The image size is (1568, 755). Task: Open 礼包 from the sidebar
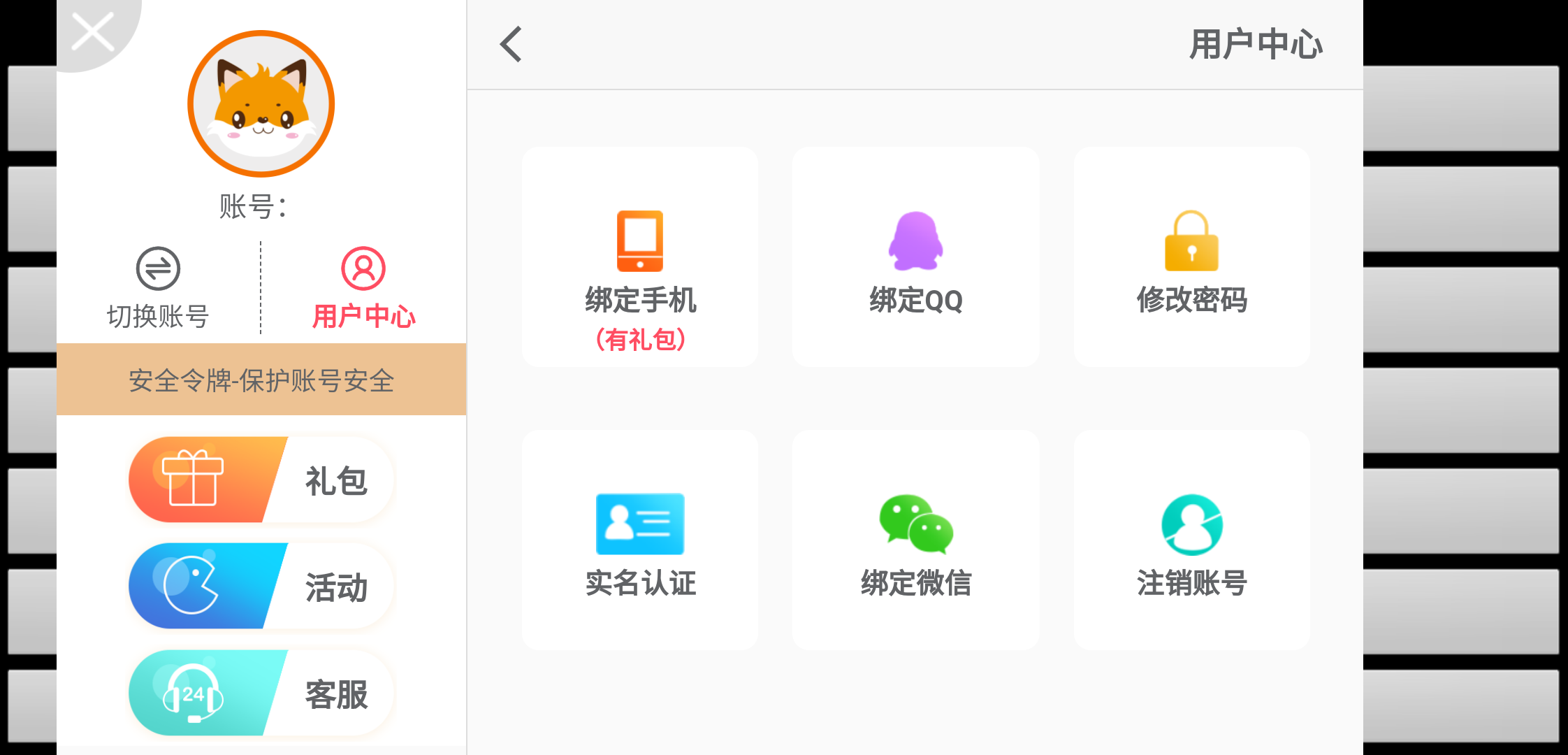[260, 480]
